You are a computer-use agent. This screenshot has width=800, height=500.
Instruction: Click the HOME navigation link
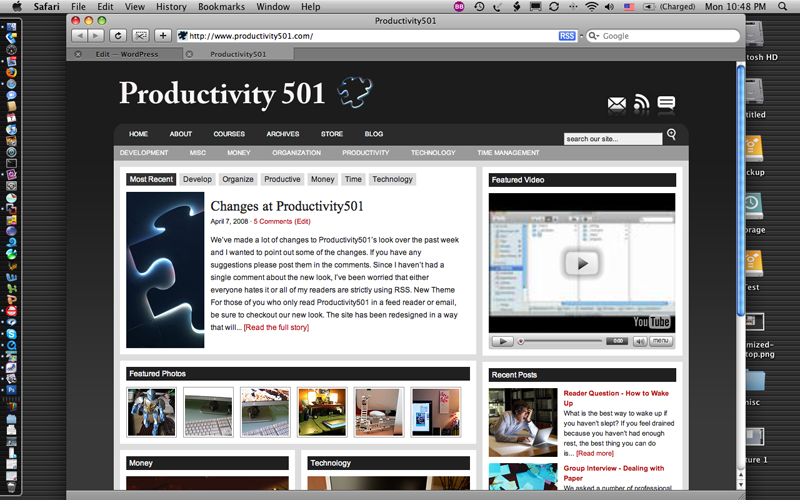[x=138, y=134]
